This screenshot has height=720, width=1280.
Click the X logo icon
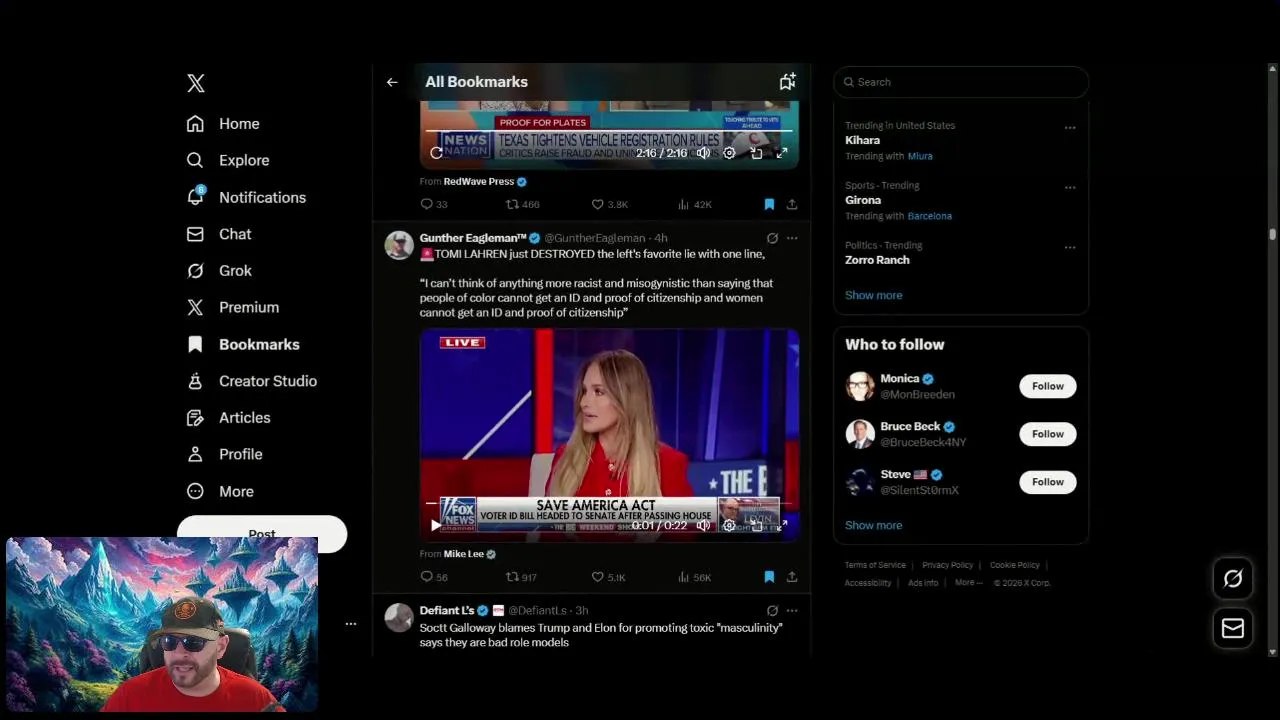click(196, 83)
